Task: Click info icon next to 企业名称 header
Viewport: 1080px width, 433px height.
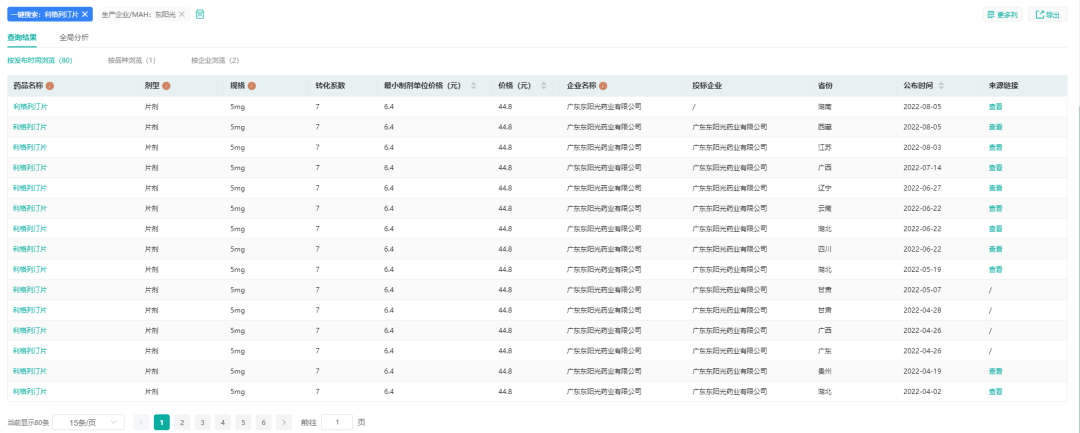Action: tap(604, 86)
